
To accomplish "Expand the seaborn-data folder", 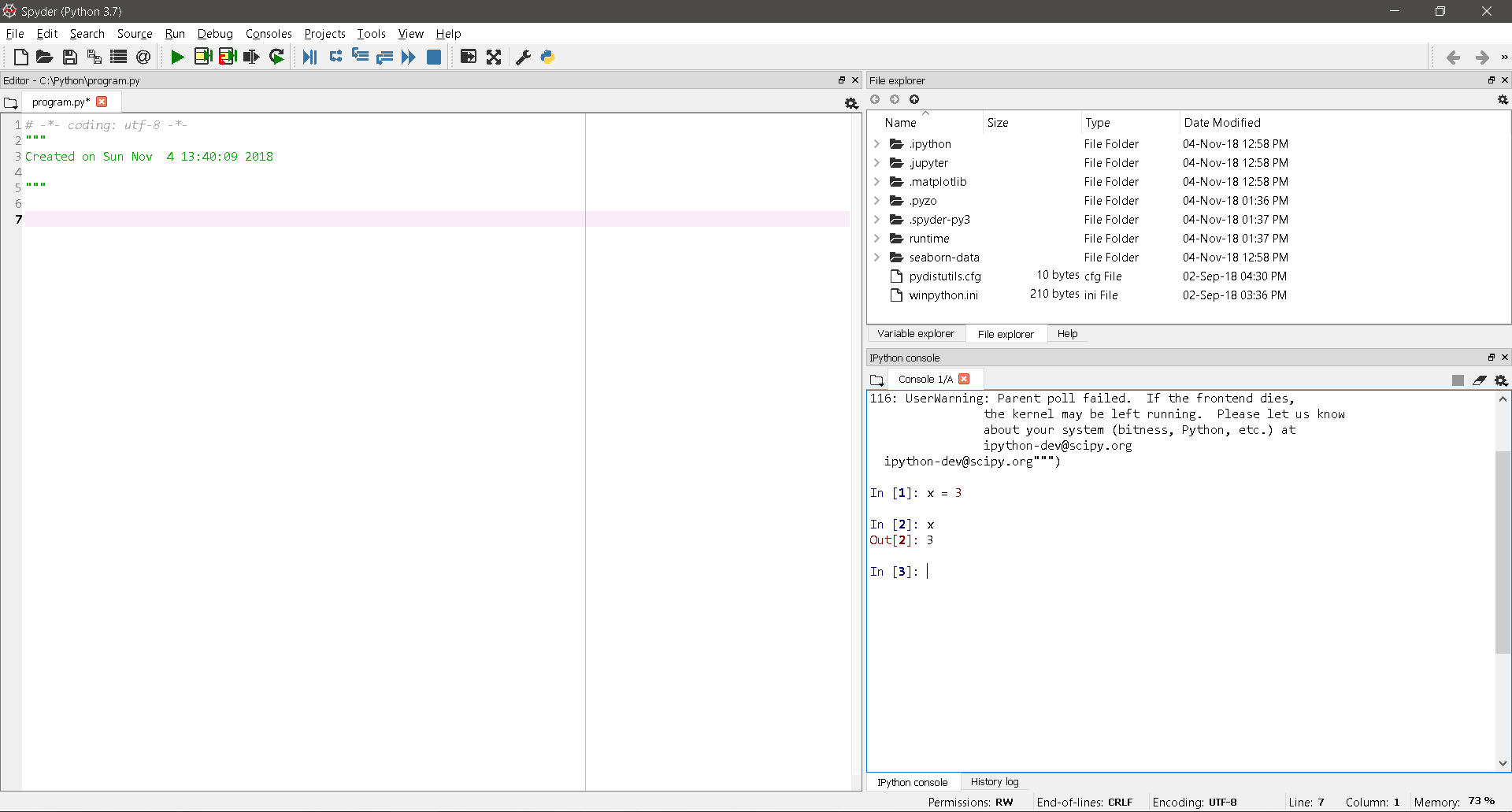I will pyautogui.click(x=876, y=258).
